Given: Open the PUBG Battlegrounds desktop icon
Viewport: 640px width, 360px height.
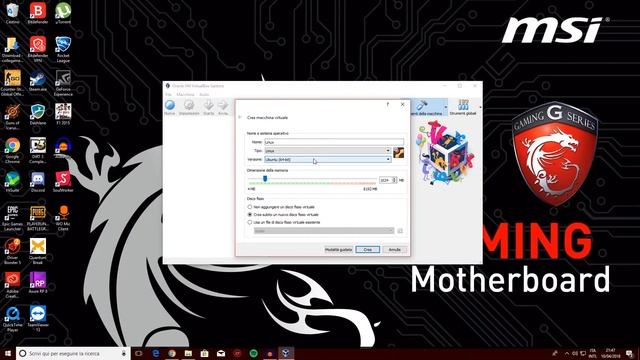Looking at the screenshot, I should point(38,218).
